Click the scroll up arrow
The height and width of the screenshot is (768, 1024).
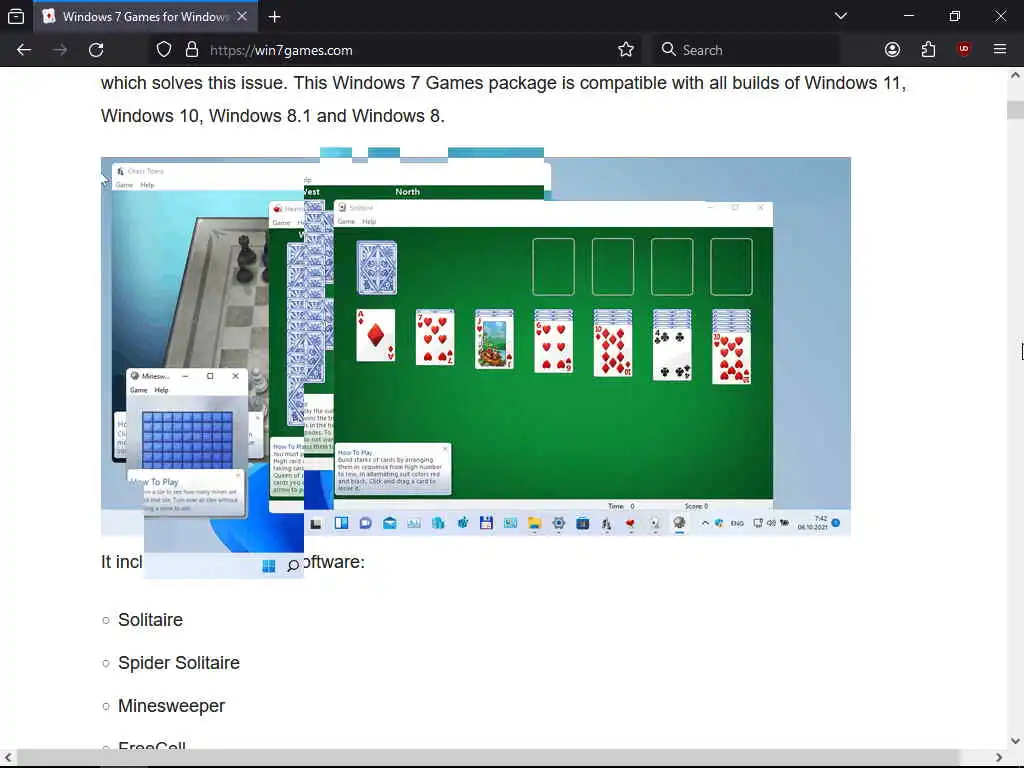pos(1015,75)
